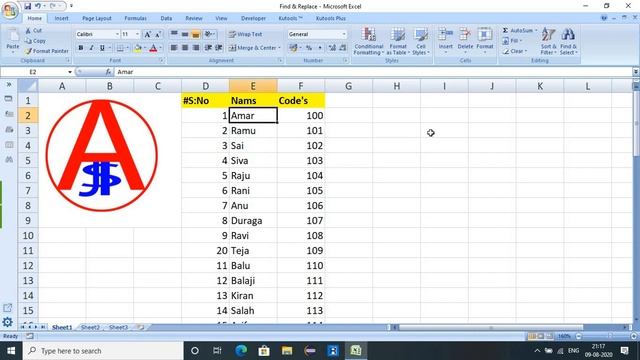Open the font size dropdown
The height and width of the screenshot is (360, 640).
138,34
